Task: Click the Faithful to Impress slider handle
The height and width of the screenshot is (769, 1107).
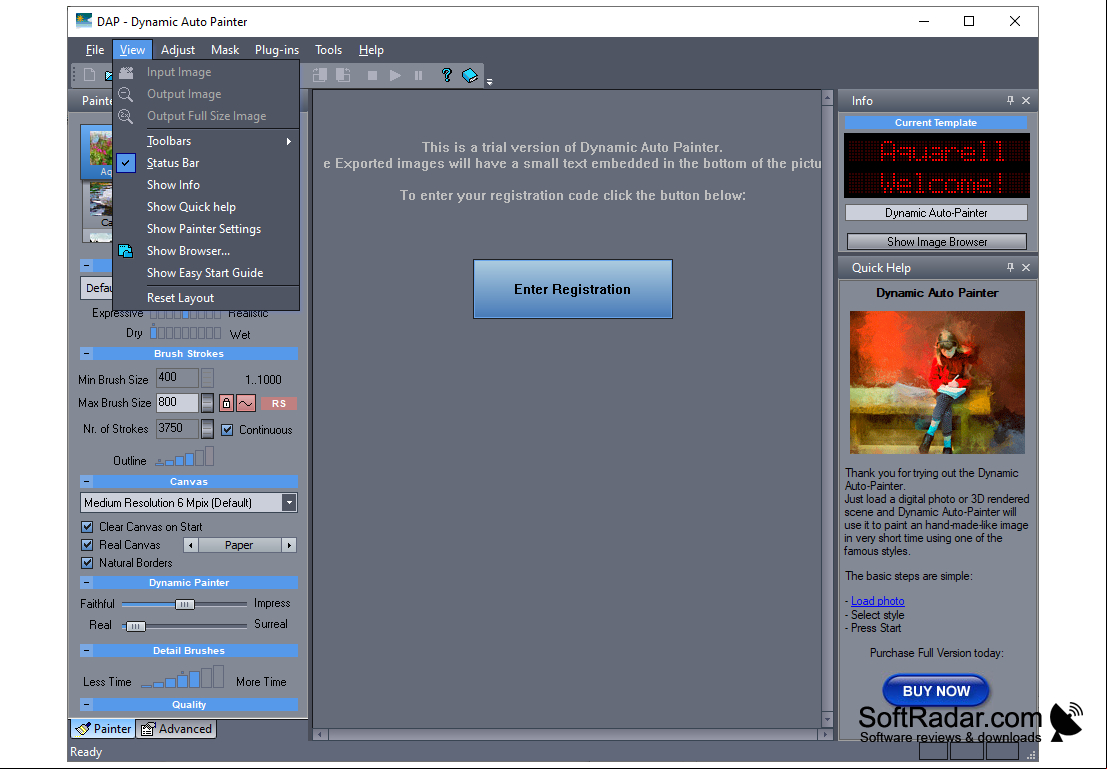Action: click(x=184, y=604)
